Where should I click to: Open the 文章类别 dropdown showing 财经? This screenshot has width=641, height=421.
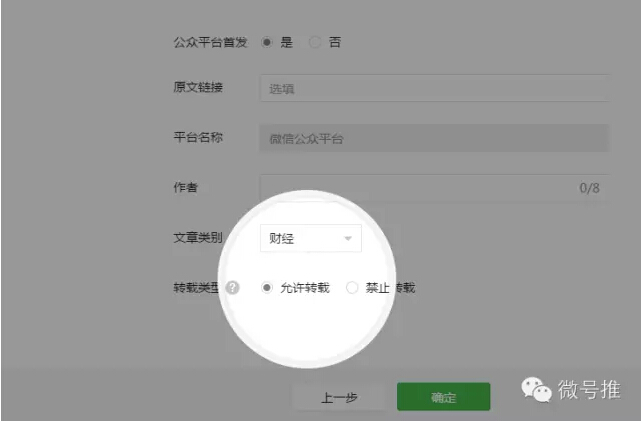click(309, 238)
